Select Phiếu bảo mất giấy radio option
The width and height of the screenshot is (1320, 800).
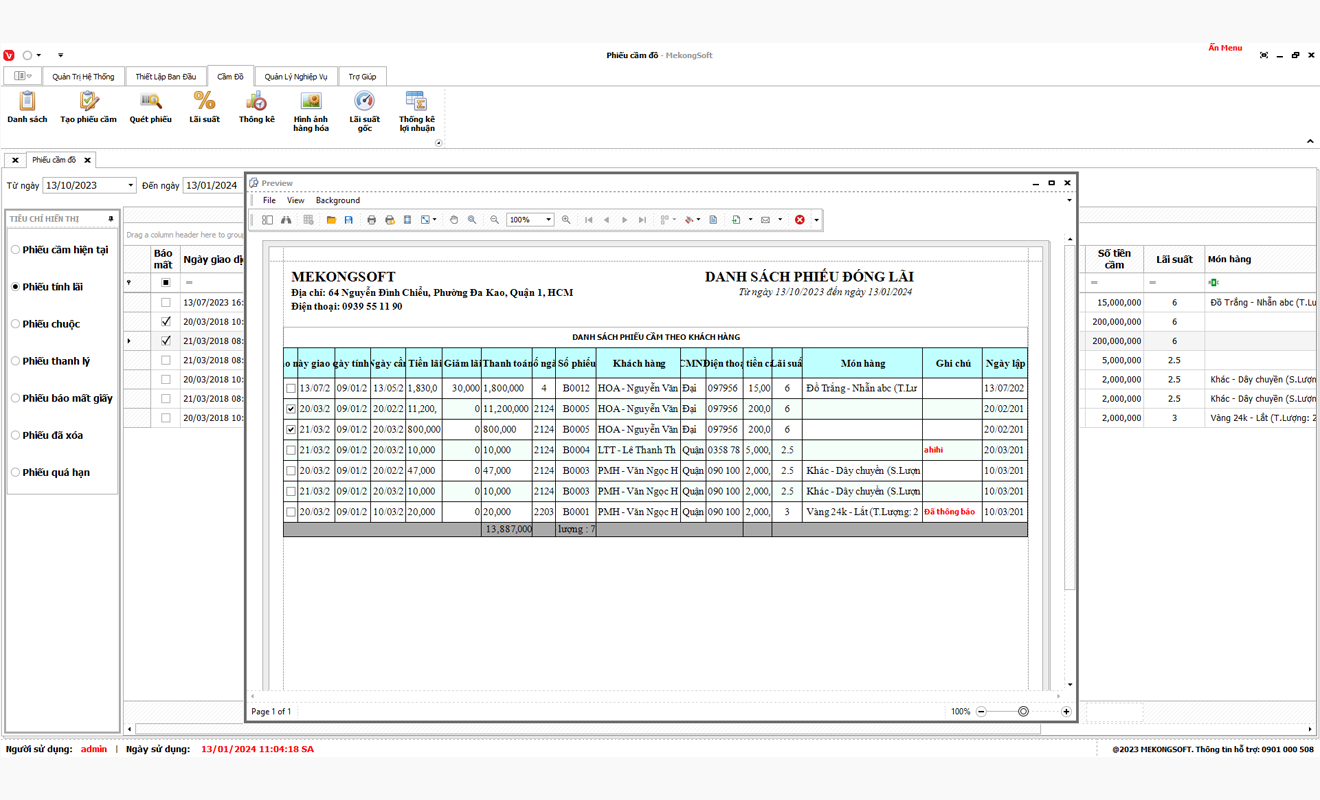[x=62, y=398]
